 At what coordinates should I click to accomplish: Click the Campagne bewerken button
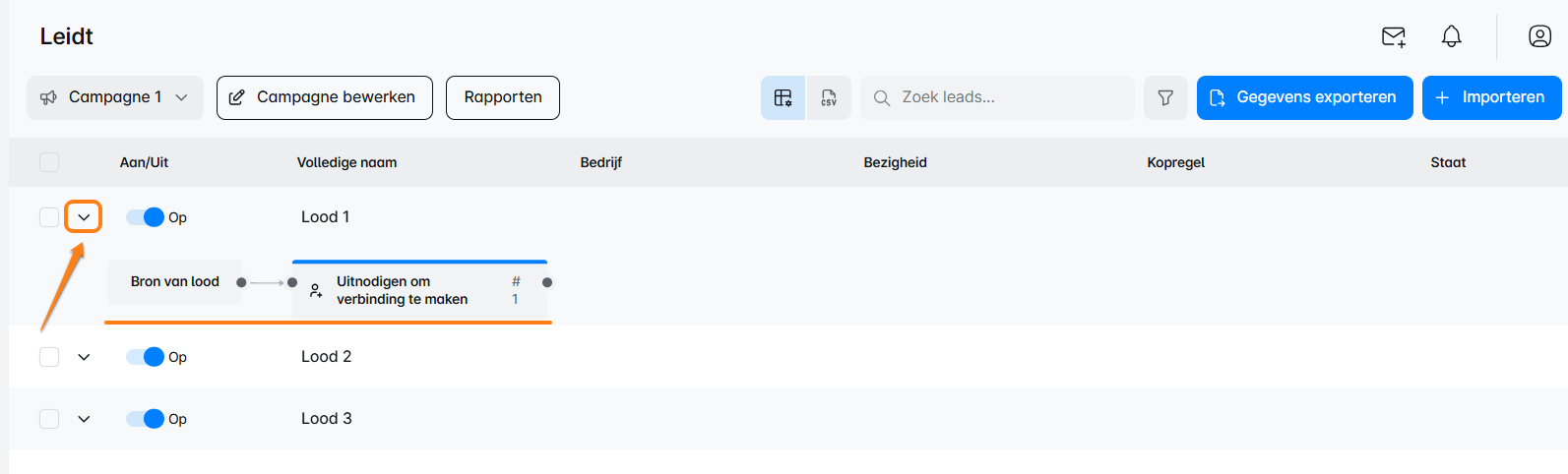click(x=324, y=97)
